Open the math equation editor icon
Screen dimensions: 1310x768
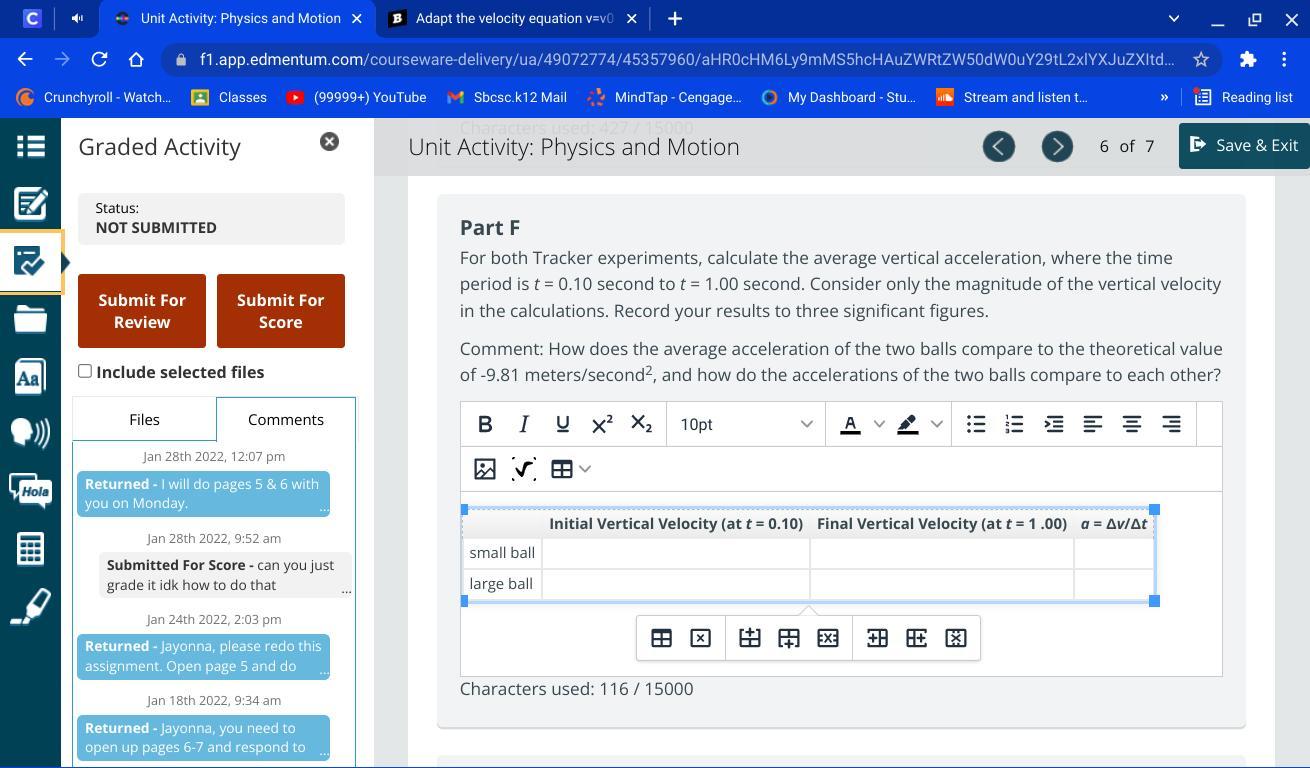pos(524,469)
